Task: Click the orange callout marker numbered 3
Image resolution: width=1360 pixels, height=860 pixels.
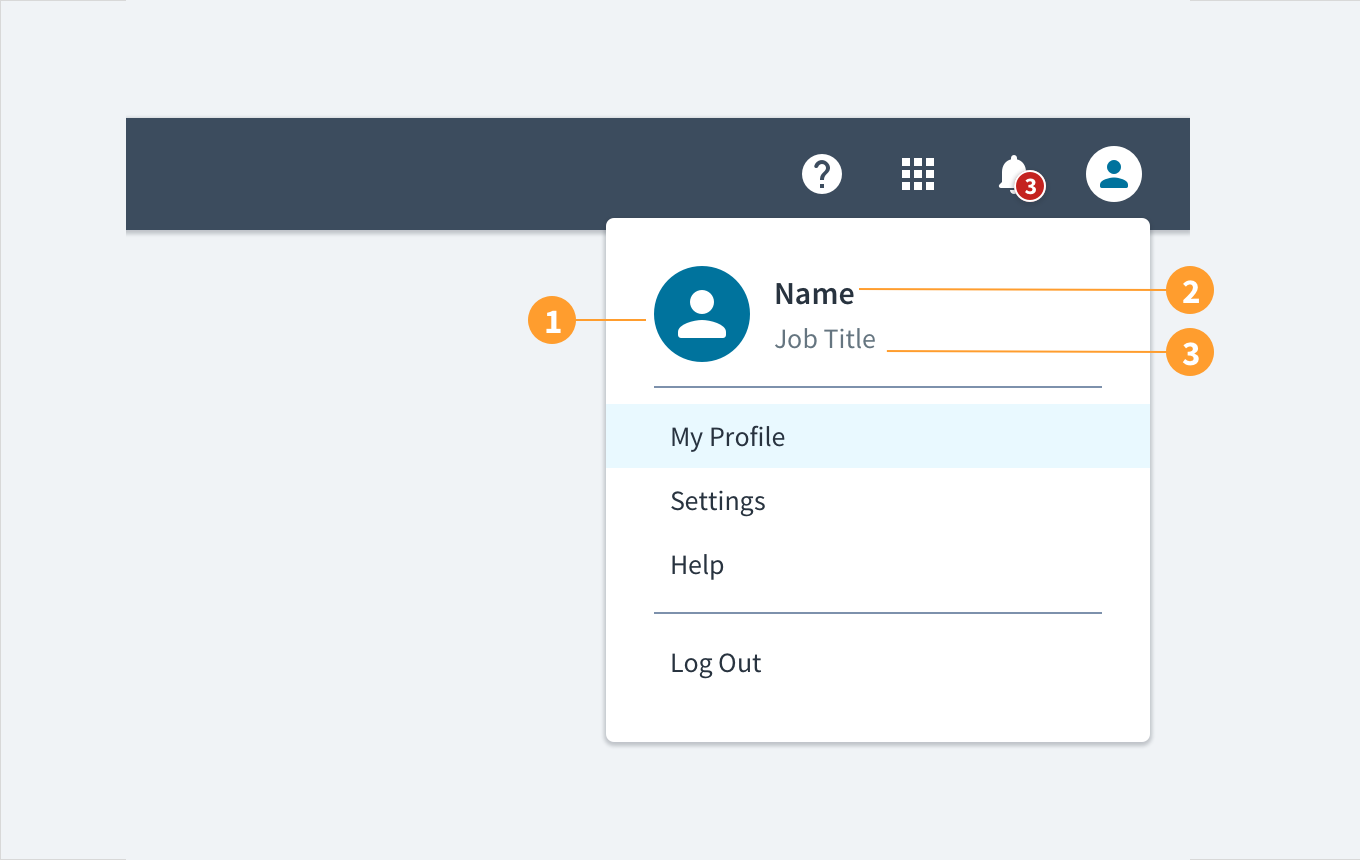Action: pyautogui.click(x=1190, y=352)
